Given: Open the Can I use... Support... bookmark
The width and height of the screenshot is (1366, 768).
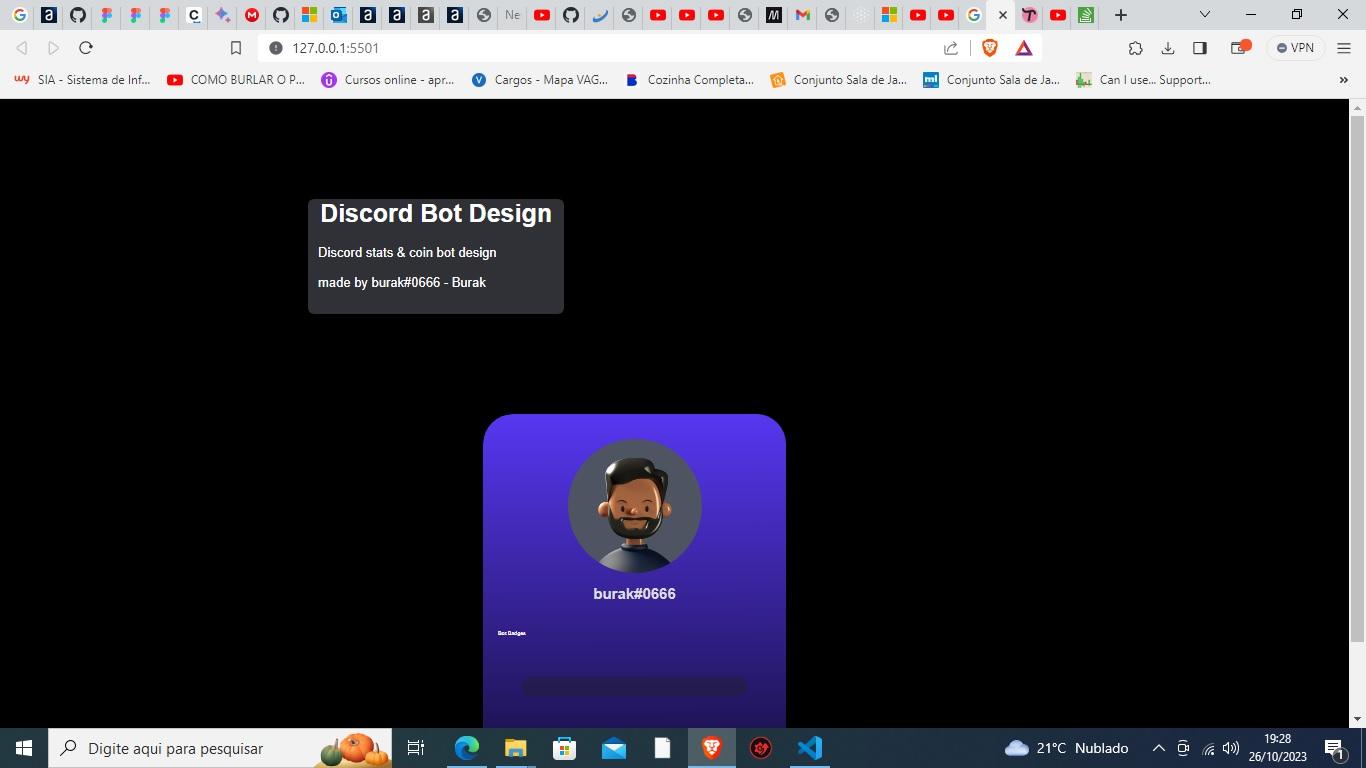Looking at the screenshot, I should 1143,80.
